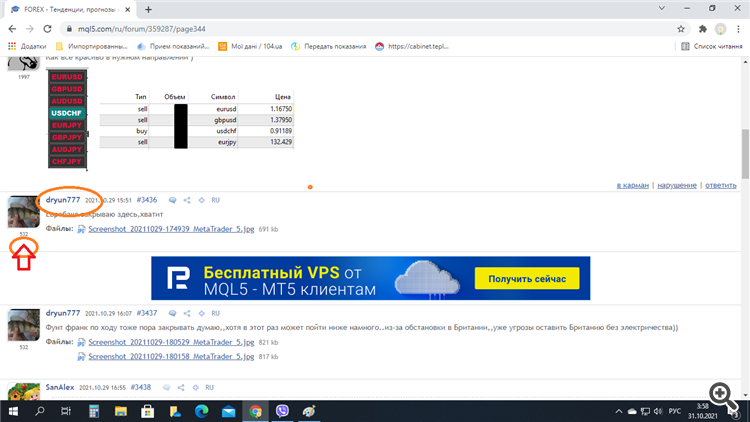Open Viber from the taskbar
The image size is (750, 422).
tap(282, 411)
